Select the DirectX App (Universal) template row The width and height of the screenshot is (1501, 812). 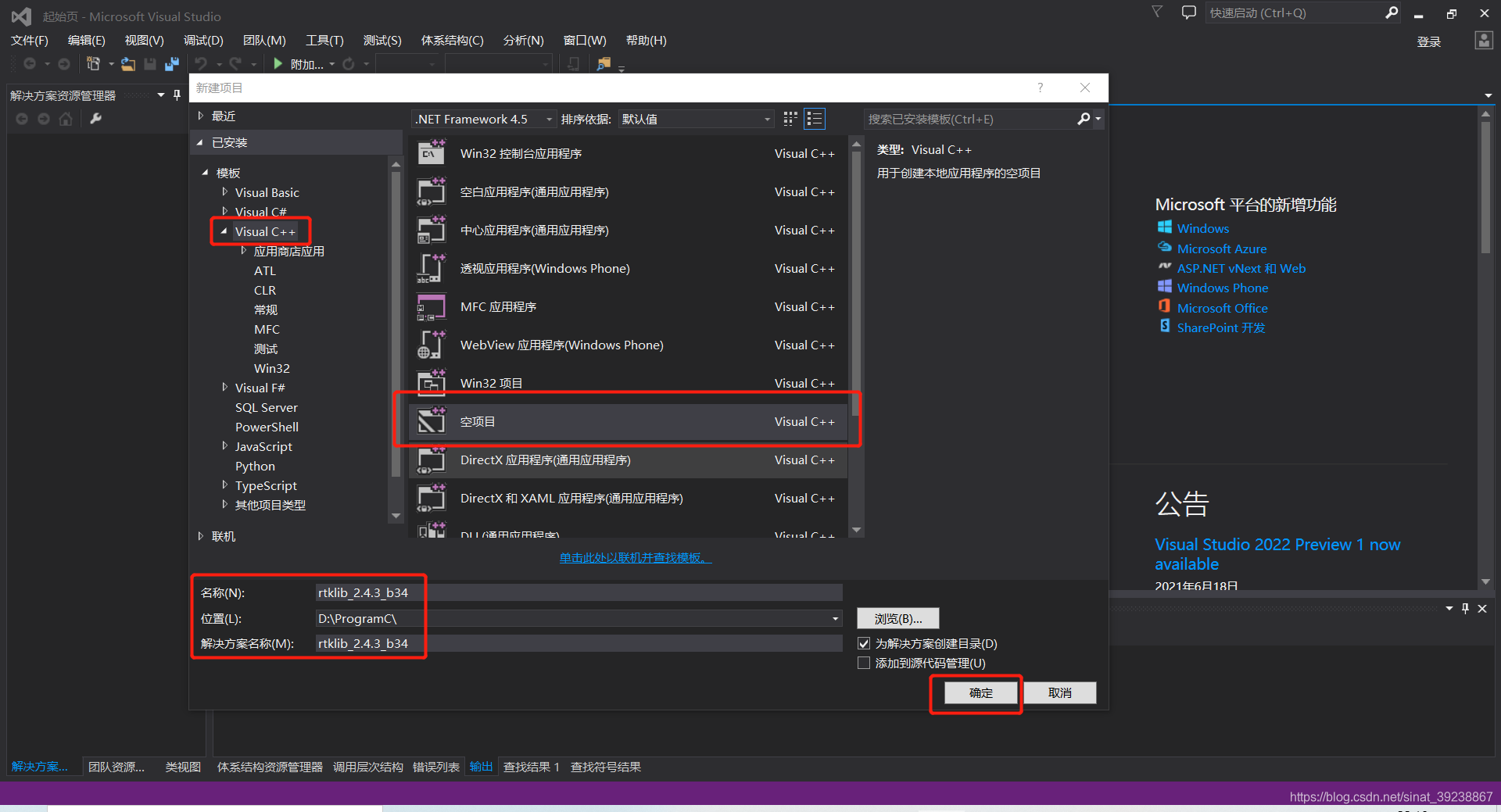pos(628,460)
